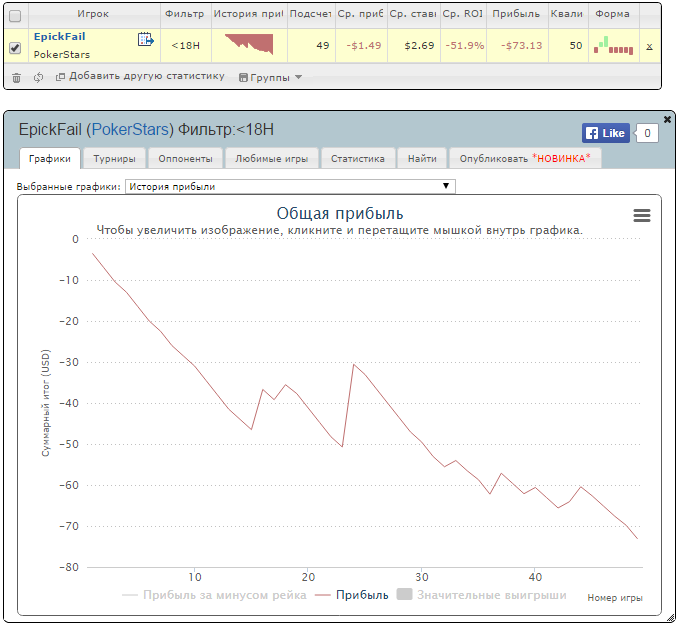The image size is (678, 625).
Task: Click the profit history sparkline thumbnail
Action: [x=249, y=45]
